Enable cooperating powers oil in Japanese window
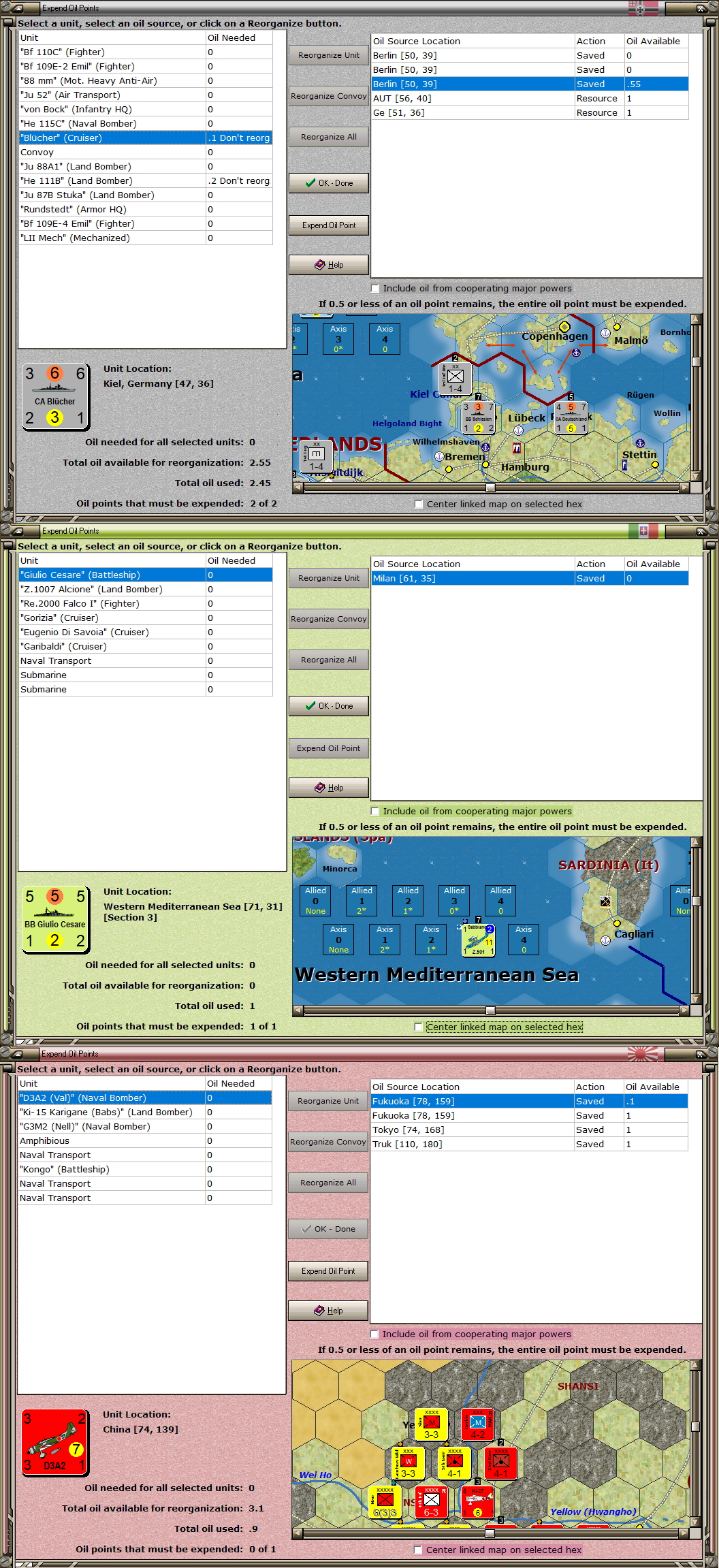719x1568 pixels. coord(374,1334)
